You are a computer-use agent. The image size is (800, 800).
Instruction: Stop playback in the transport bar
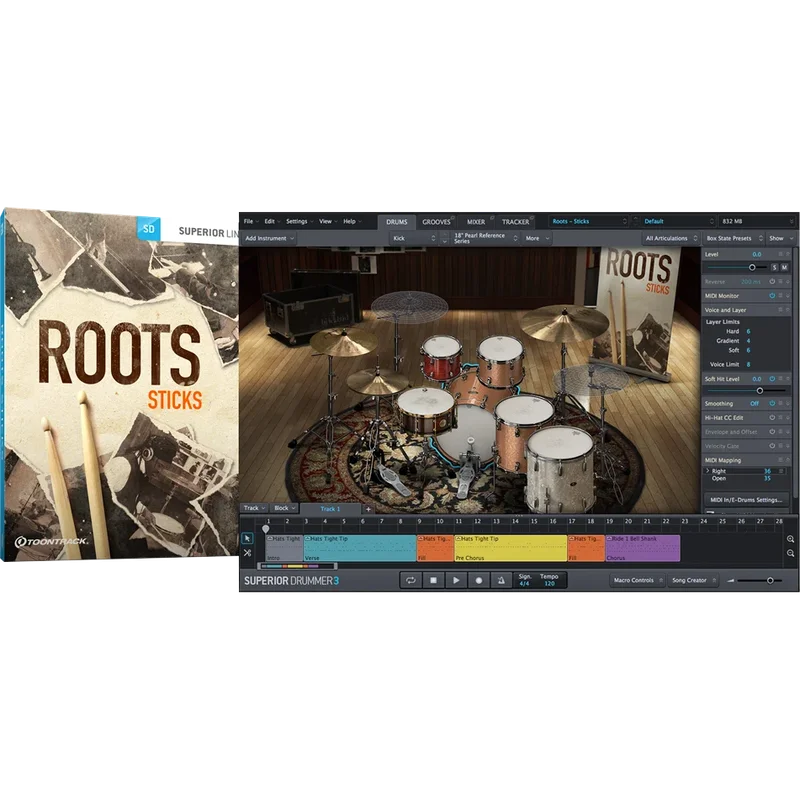click(x=433, y=580)
